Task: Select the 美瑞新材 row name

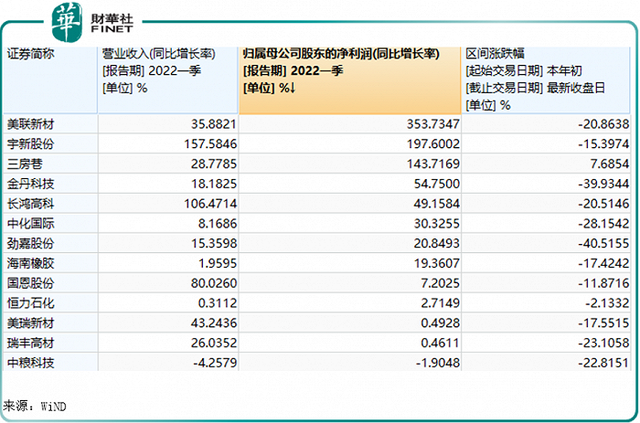Action: point(31,323)
